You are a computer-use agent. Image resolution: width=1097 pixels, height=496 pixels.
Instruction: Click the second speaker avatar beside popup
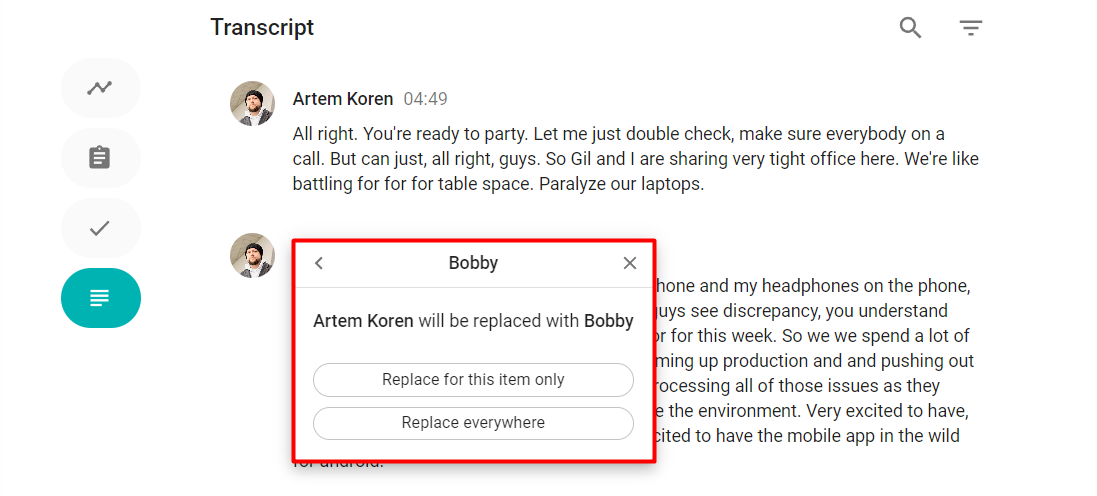252,255
